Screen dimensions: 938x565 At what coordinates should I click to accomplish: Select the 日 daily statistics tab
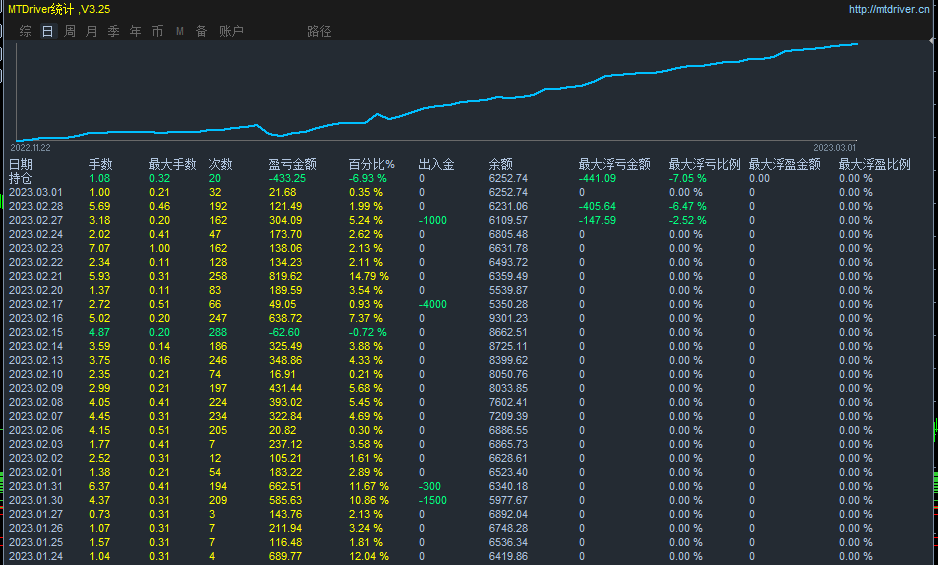[48, 31]
